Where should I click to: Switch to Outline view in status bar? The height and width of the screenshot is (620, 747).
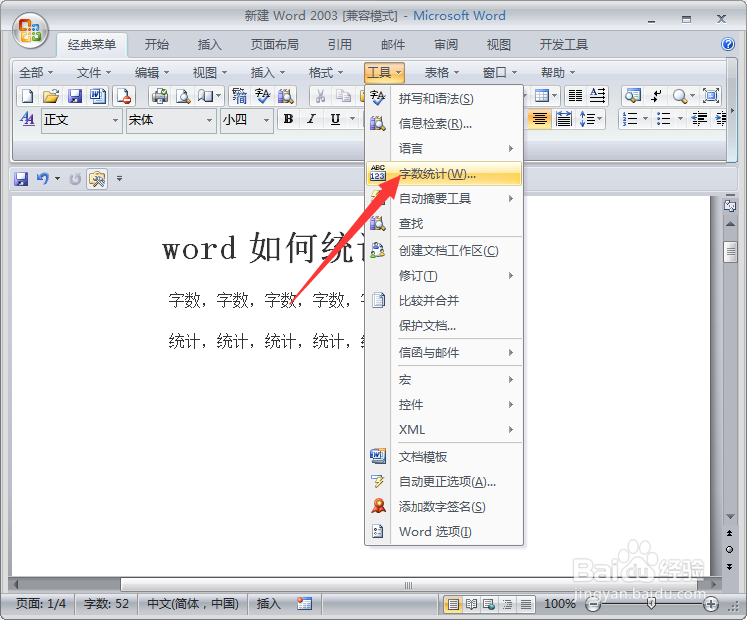[x=507, y=604]
